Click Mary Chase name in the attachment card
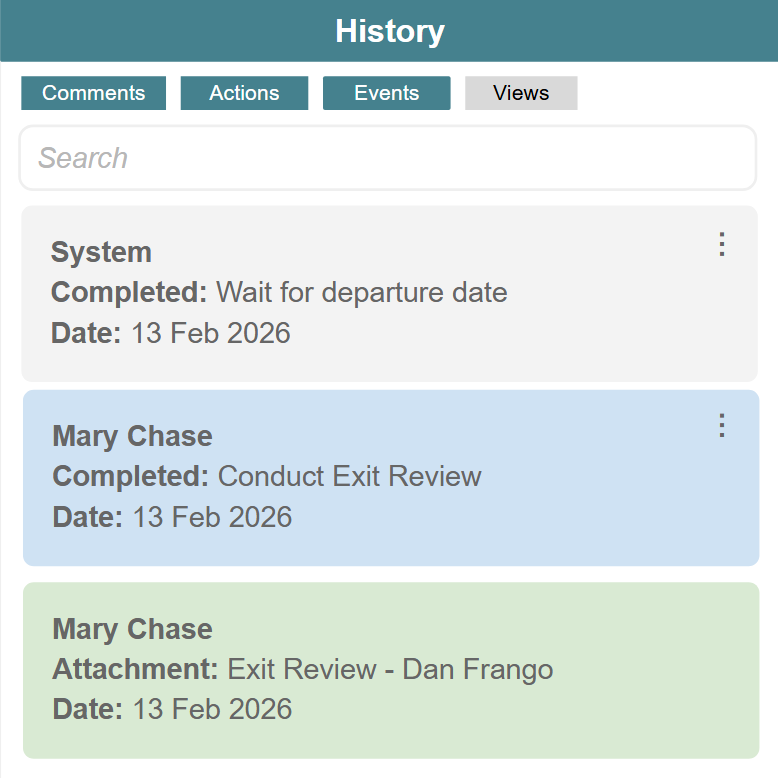The height and width of the screenshot is (778, 778). pos(132,629)
